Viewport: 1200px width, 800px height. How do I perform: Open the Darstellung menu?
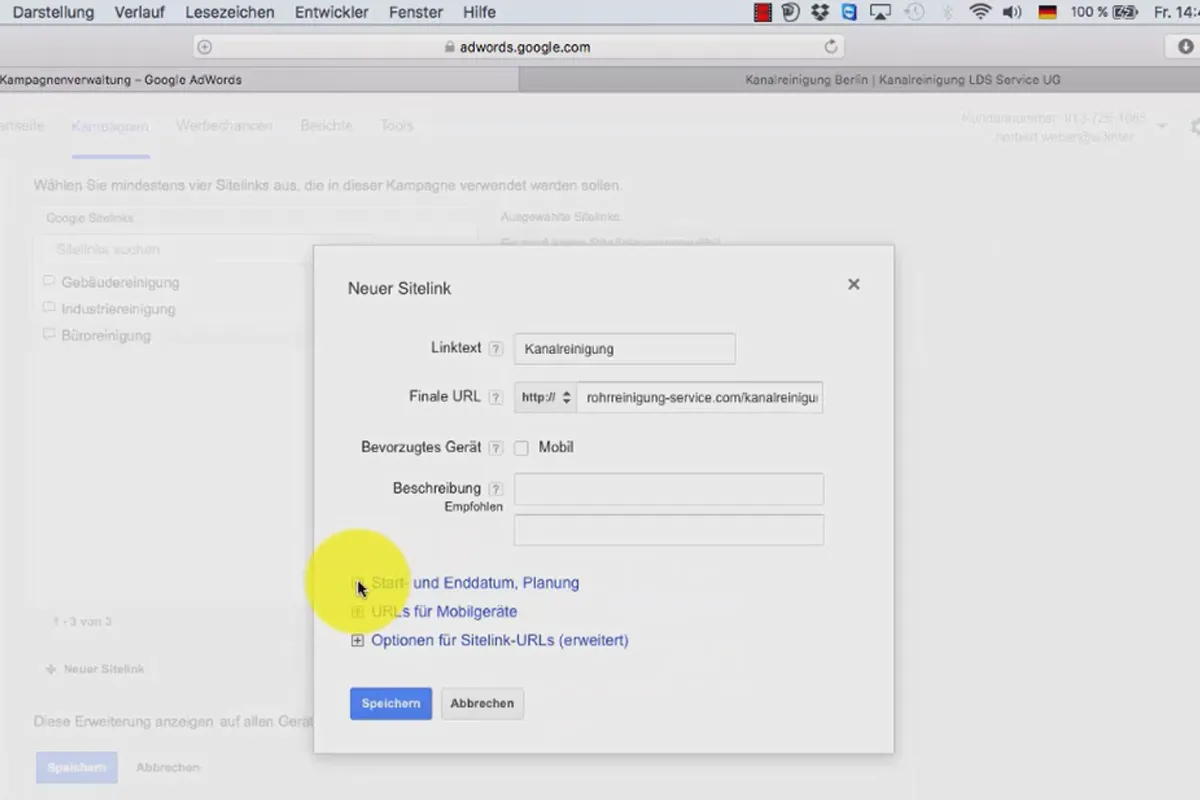[x=52, y=12]
